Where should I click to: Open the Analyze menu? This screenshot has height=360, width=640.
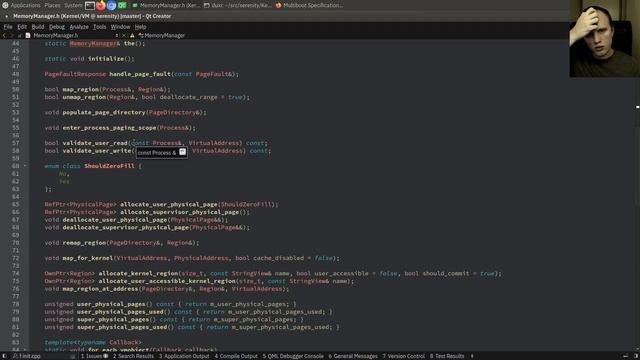pyautogui.click(x=79, y=27)
